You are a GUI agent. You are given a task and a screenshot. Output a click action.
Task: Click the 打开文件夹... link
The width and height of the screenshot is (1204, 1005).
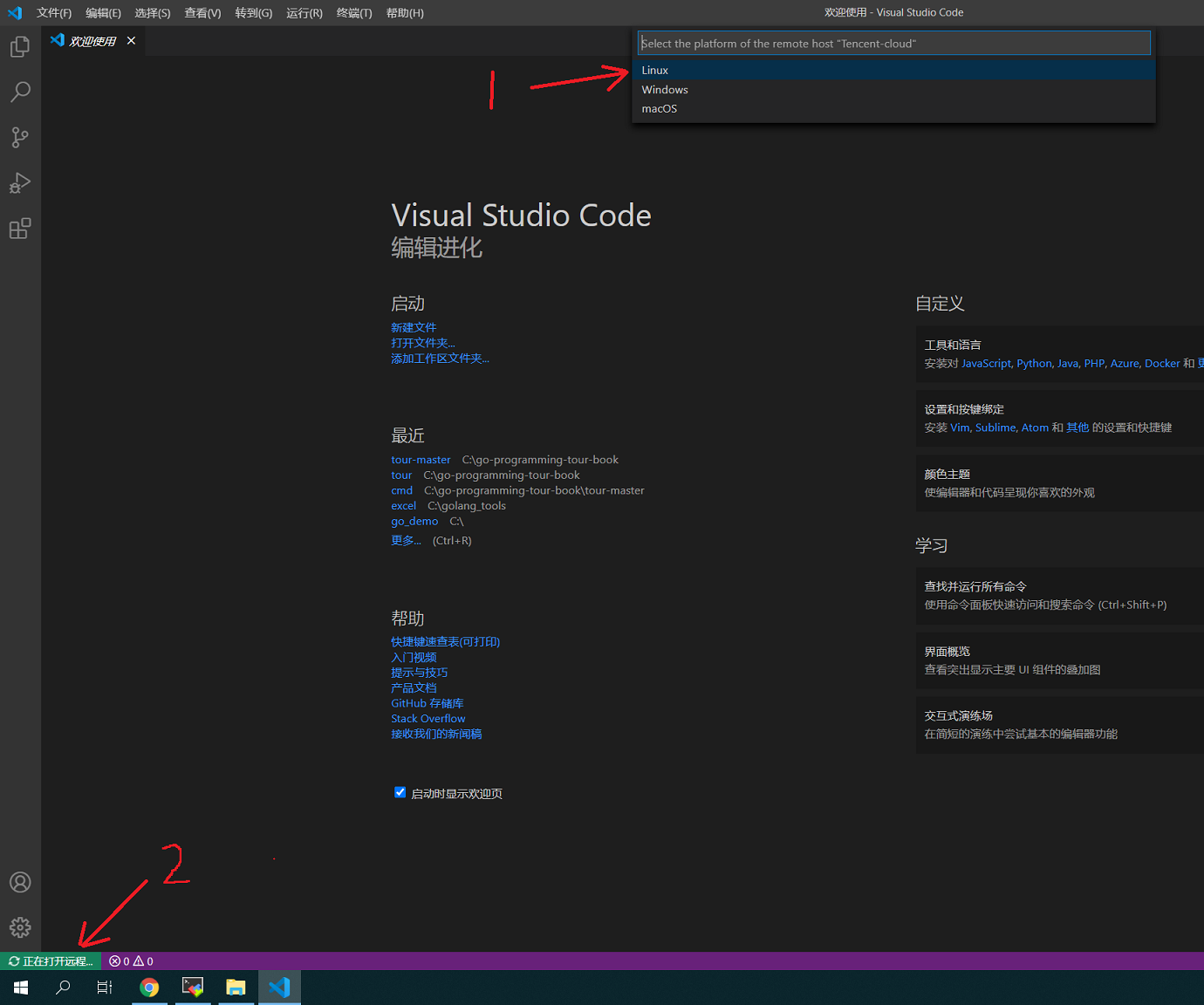tap(423, 343)
